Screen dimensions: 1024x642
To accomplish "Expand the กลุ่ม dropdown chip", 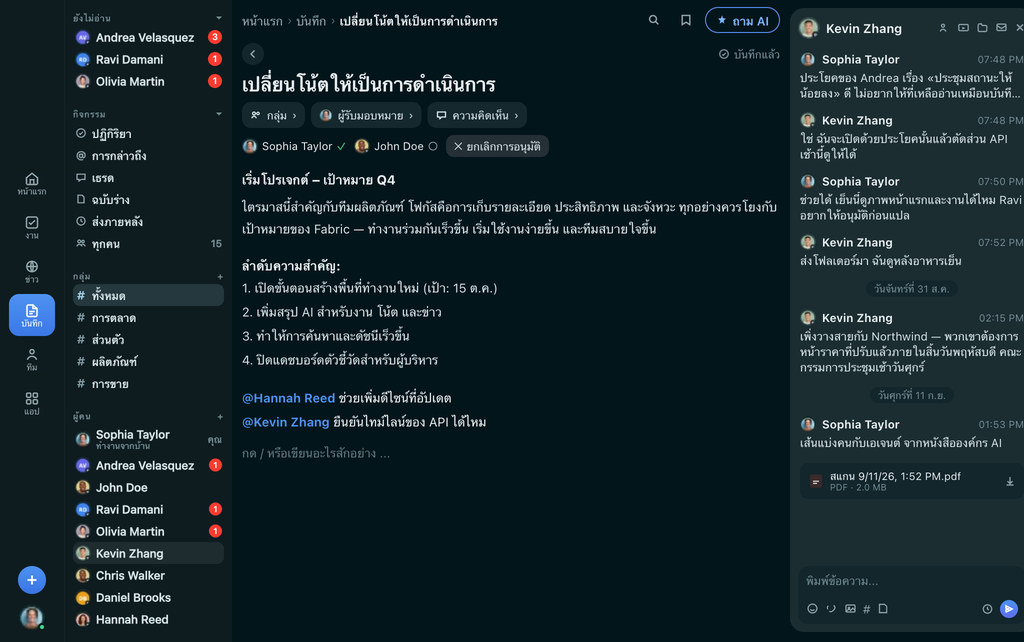I will coord(274,116).
